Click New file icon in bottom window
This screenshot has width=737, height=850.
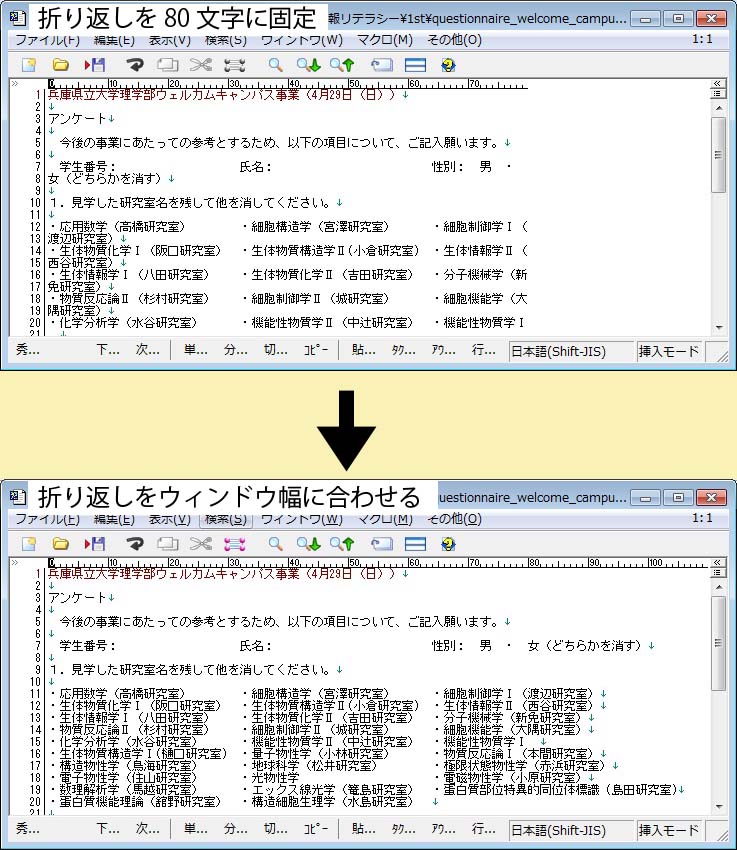(29, 544)
